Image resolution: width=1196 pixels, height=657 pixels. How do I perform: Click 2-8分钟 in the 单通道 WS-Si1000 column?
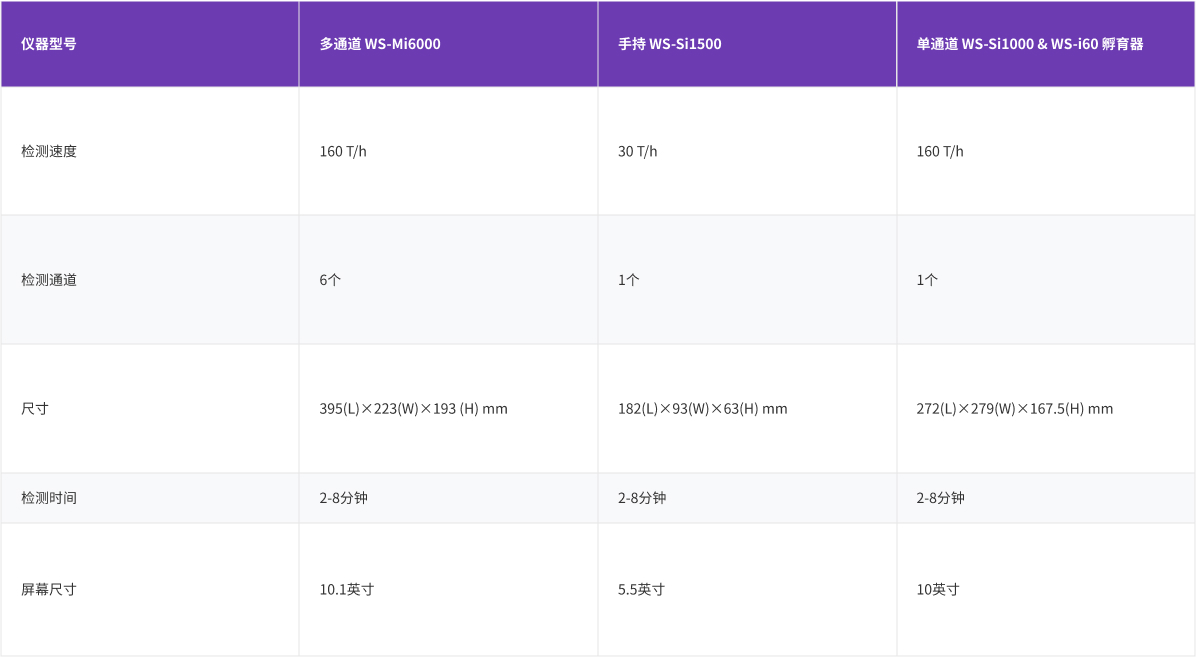[x=940, y=498]
